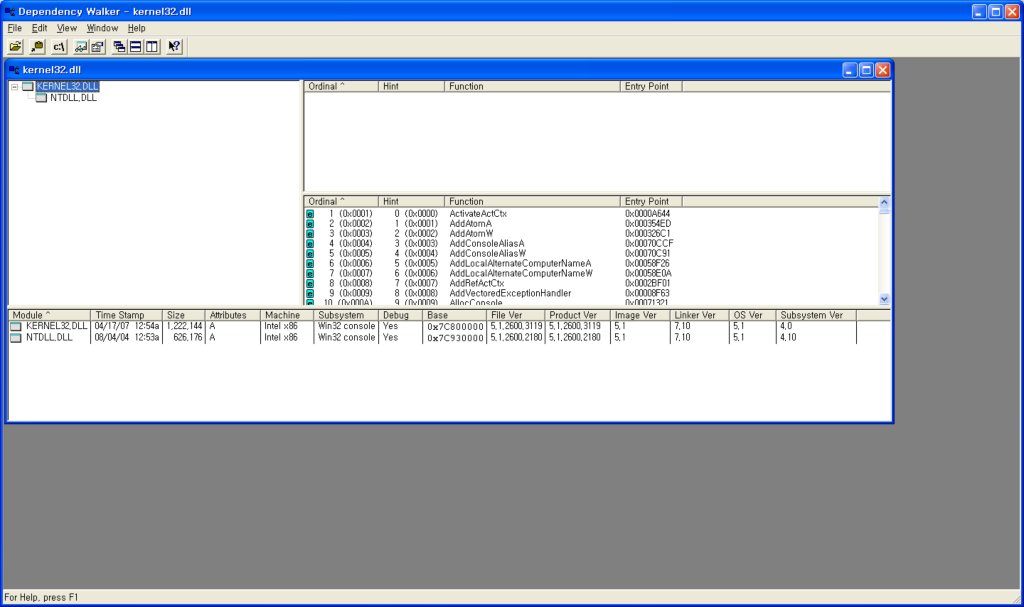Viewport: 1024px width, 607px height.
Task: Sort module list by Base column header
Action: tap(454, 315)
